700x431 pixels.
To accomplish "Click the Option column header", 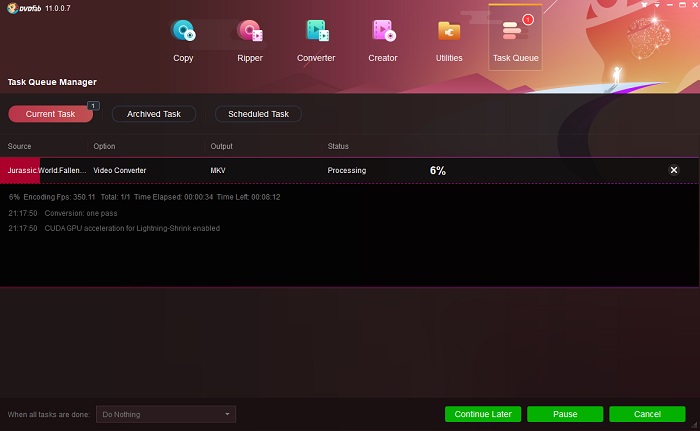I will (x=104, y=146).
